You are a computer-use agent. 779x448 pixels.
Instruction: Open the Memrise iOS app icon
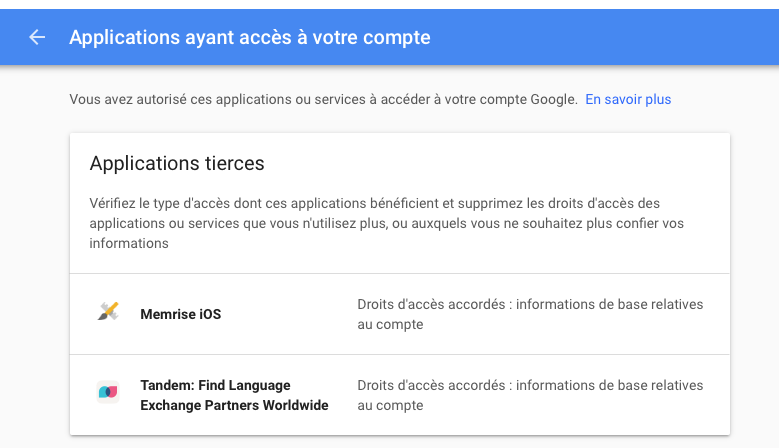(108, 312)
